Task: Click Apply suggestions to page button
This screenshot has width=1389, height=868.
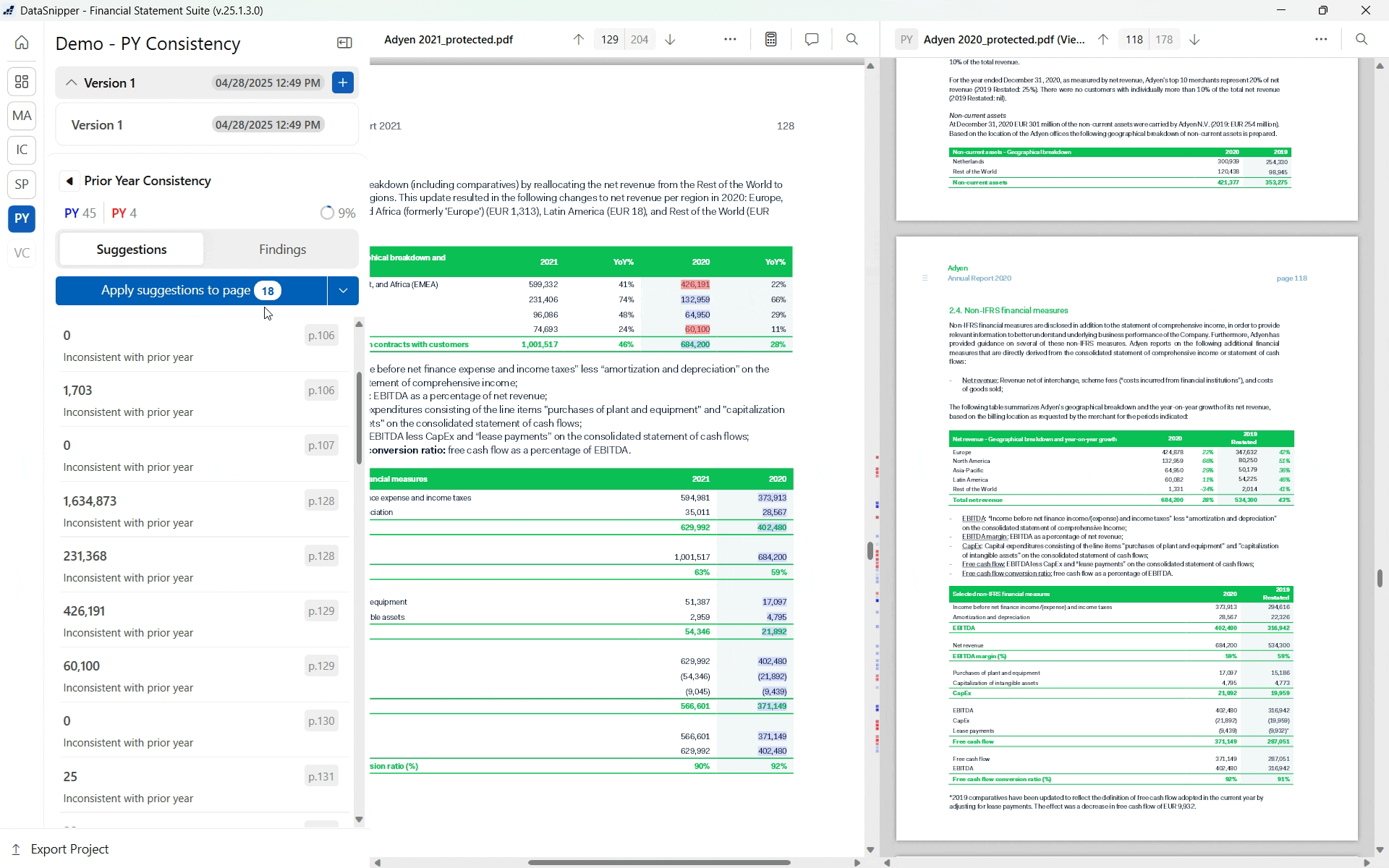Action: pos(191,291)
